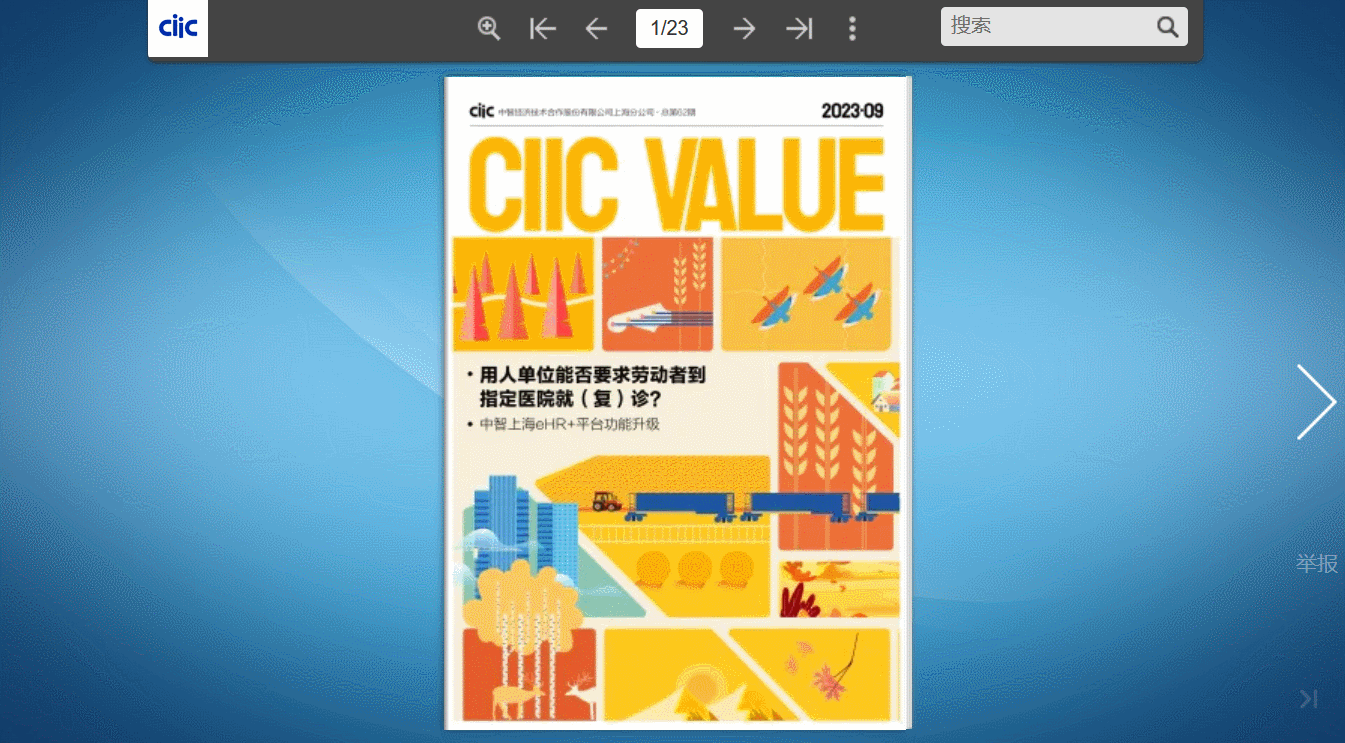Image resolution: width=1345 pixels, height=743 pixels.
Task: Jump to the last page in toolbar
Action: click(x=799, y=28)
